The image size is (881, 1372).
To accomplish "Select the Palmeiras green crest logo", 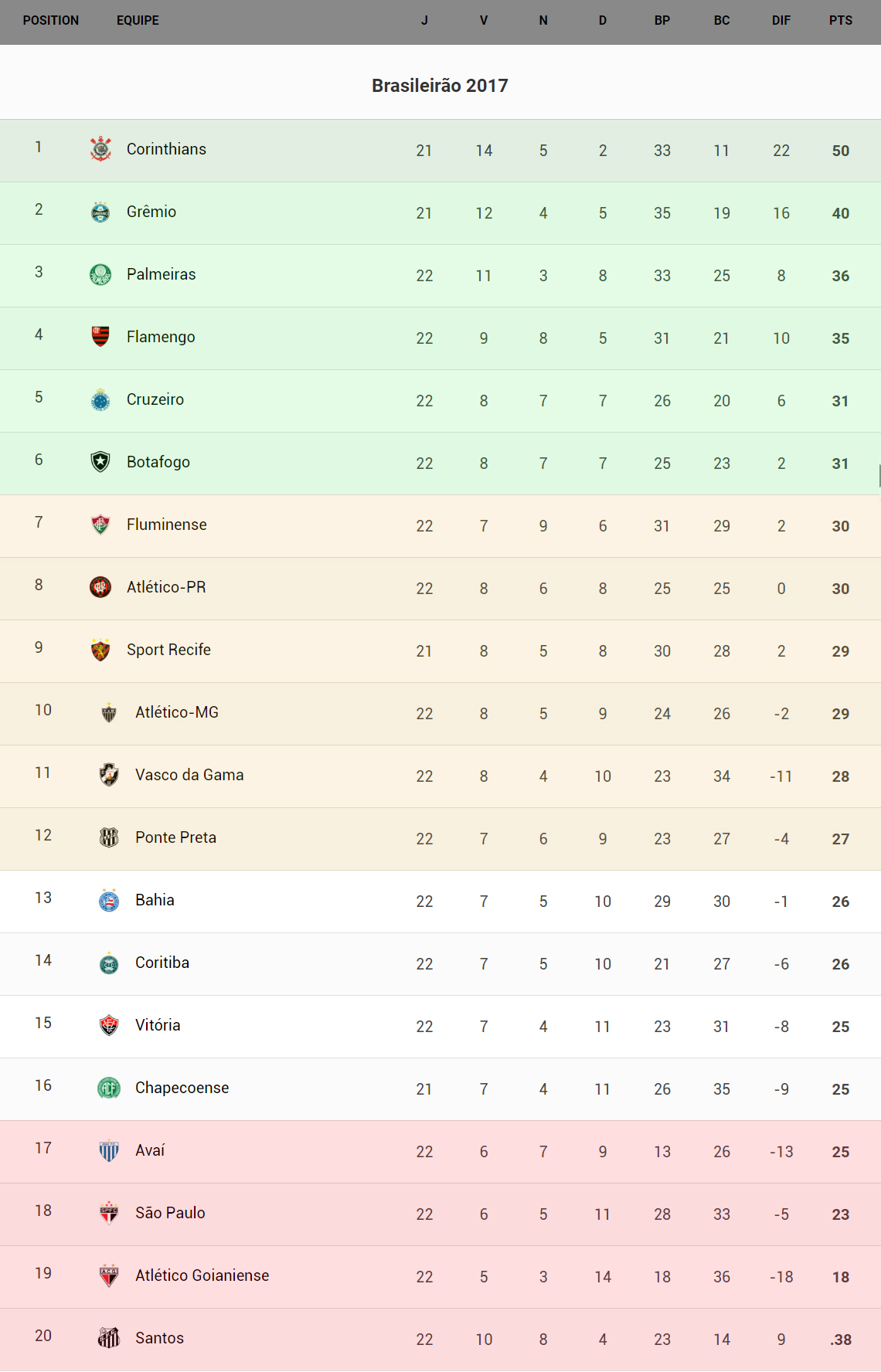I will pos(100,274).
